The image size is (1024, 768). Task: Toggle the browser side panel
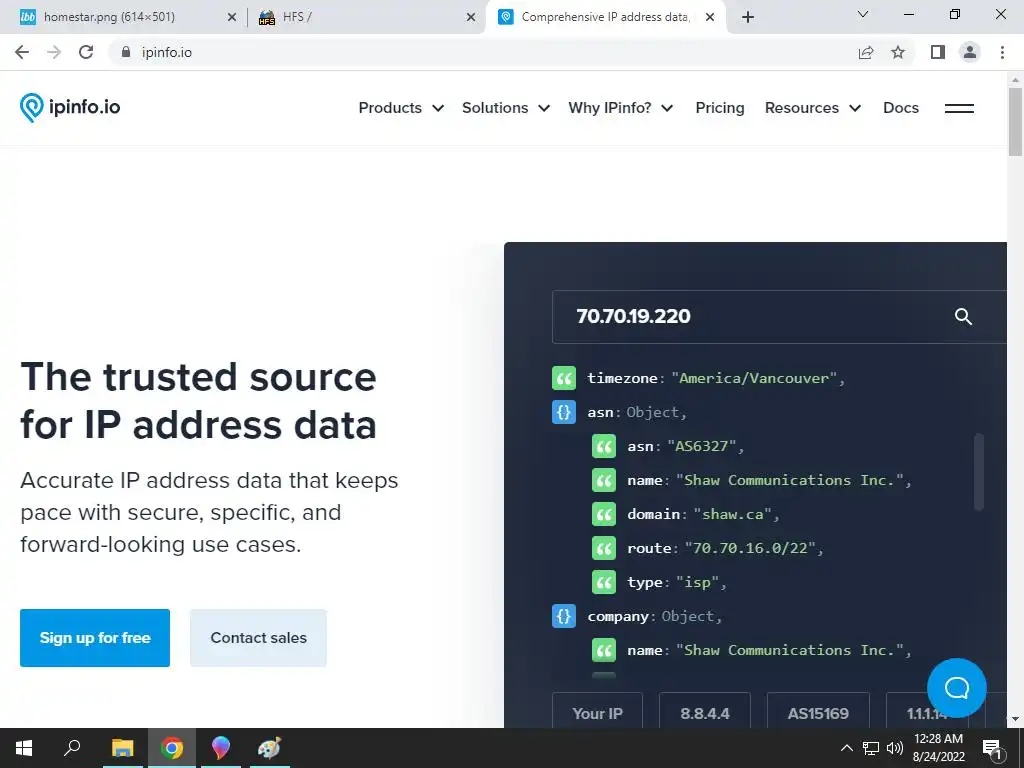tap(938, 52)
